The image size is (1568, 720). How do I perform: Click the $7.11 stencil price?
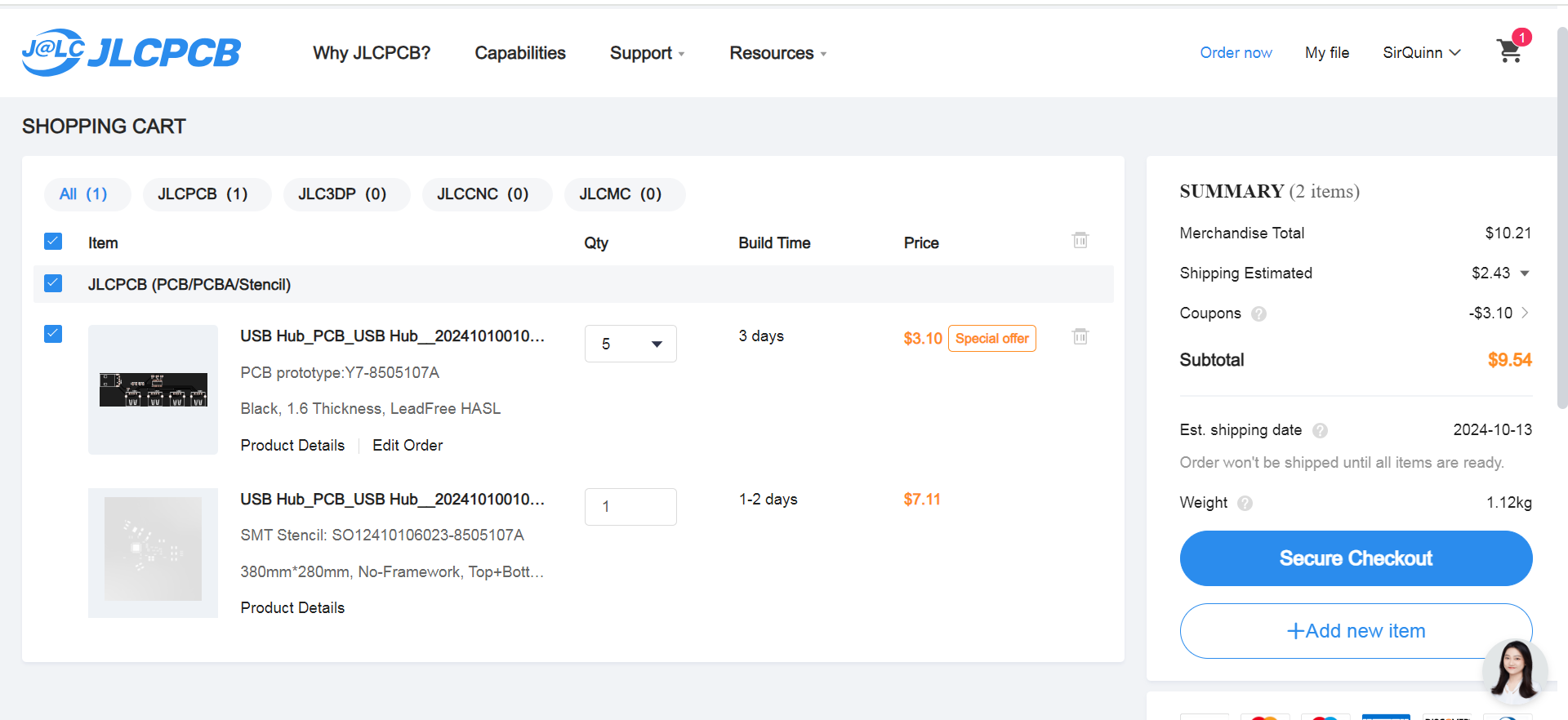click(922, 500)
